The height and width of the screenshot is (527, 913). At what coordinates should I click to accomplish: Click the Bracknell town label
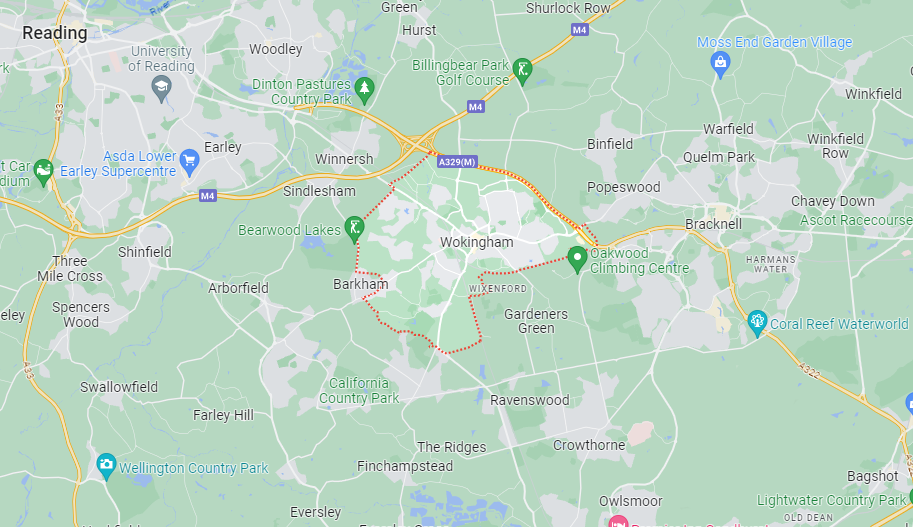(x=713, y=224)
